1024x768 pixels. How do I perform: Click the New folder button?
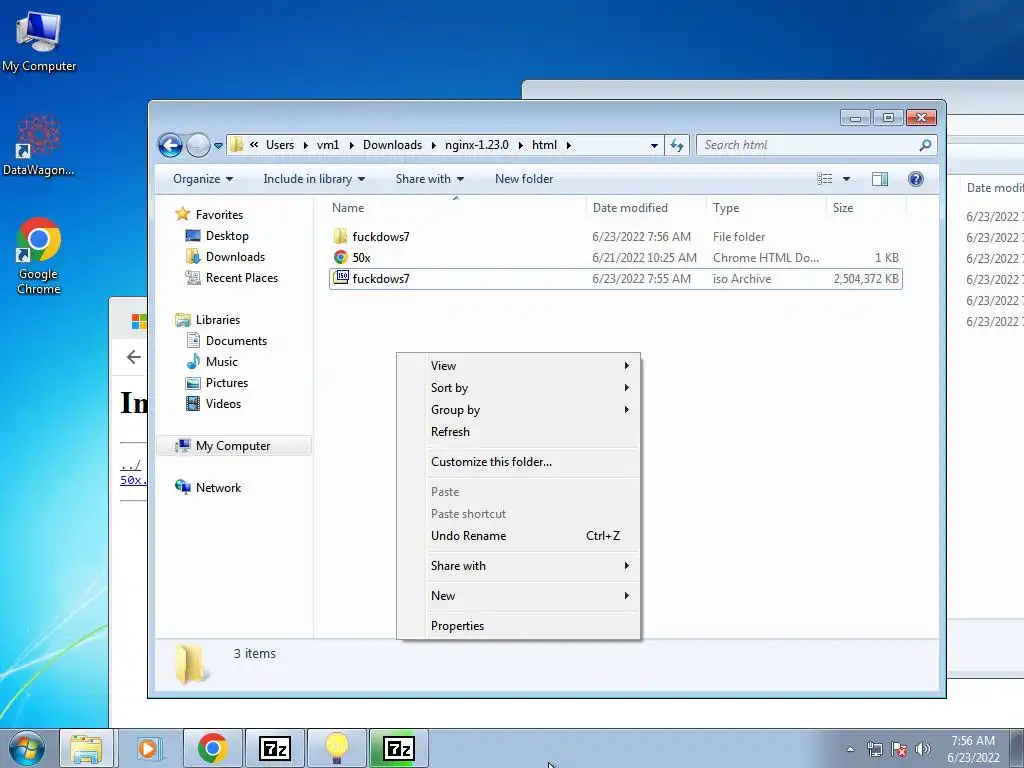[524, 179]
